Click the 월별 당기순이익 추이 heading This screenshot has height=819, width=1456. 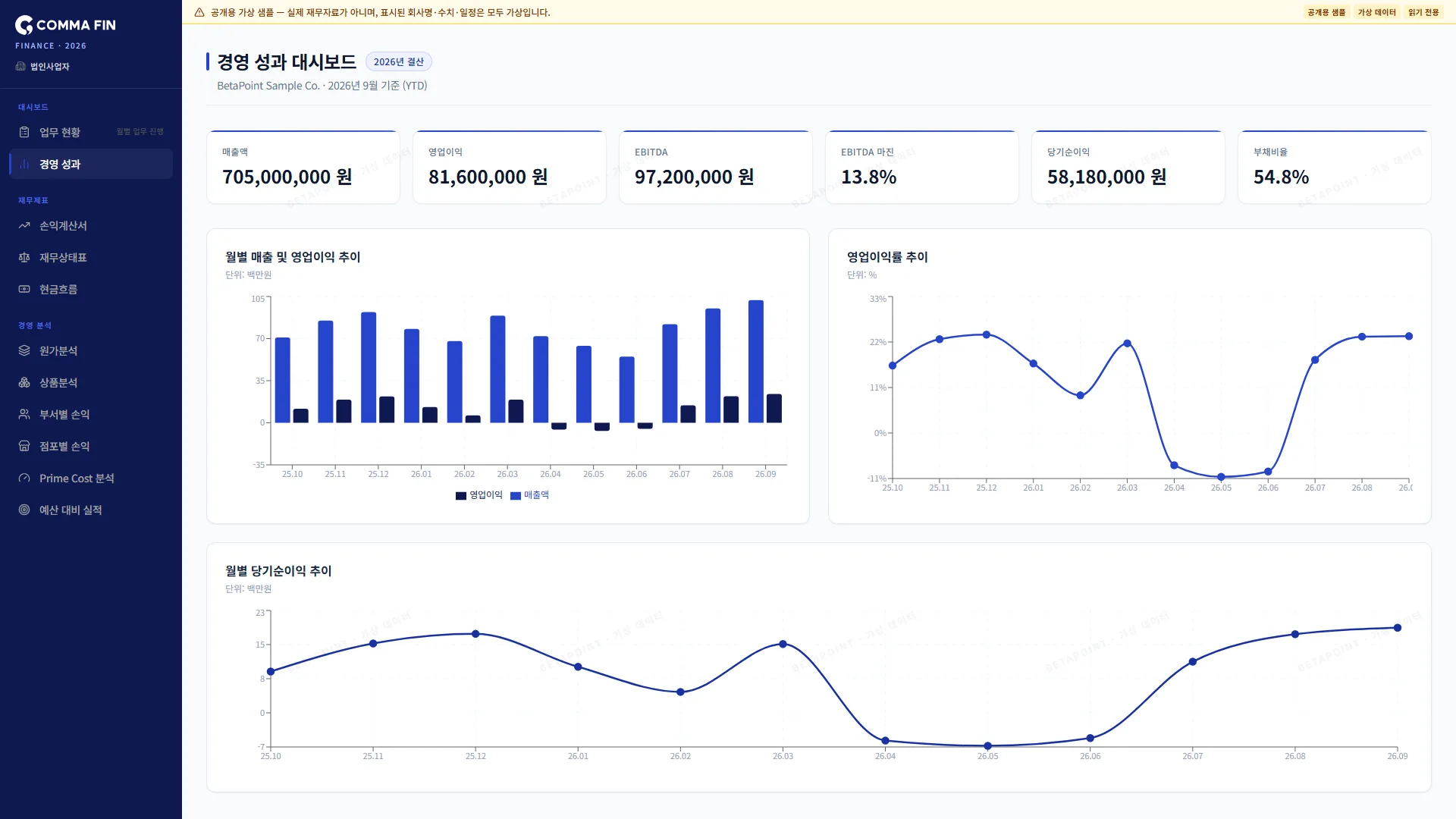tap(278, 571)
